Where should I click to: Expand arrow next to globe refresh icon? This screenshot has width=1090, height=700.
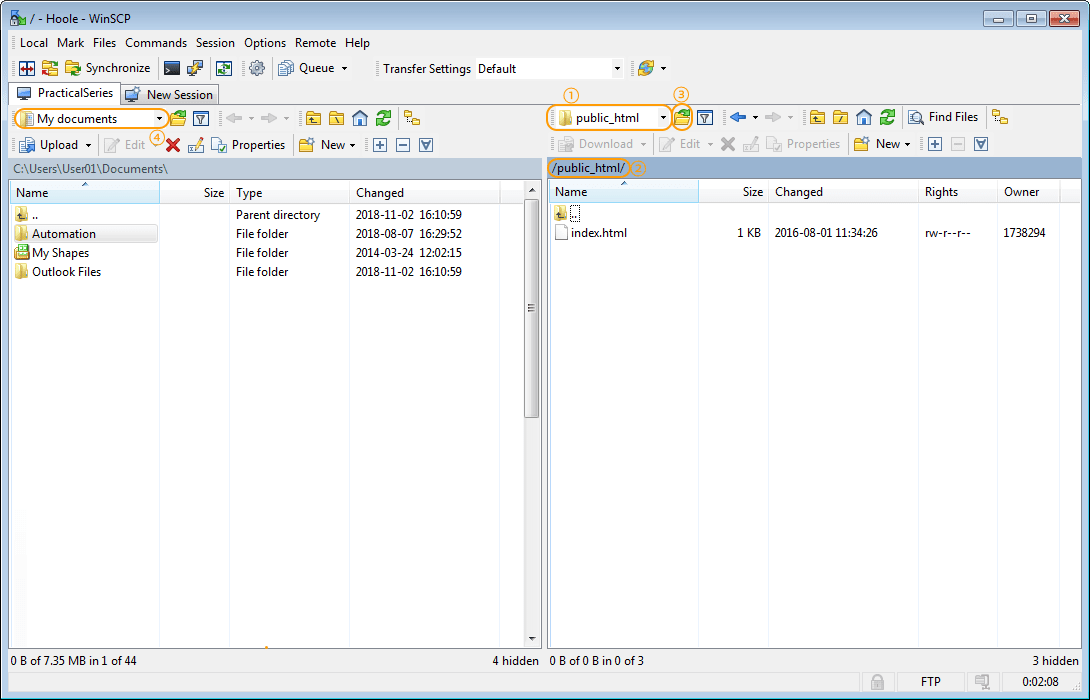click(663, 68)
